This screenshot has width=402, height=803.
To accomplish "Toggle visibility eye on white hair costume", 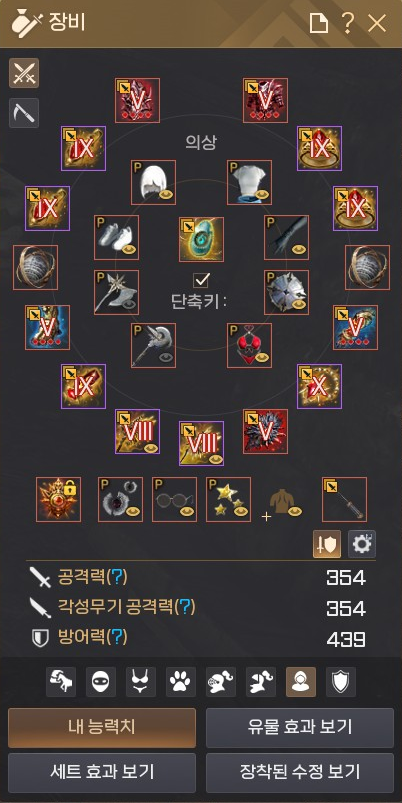I will [166, 196].
